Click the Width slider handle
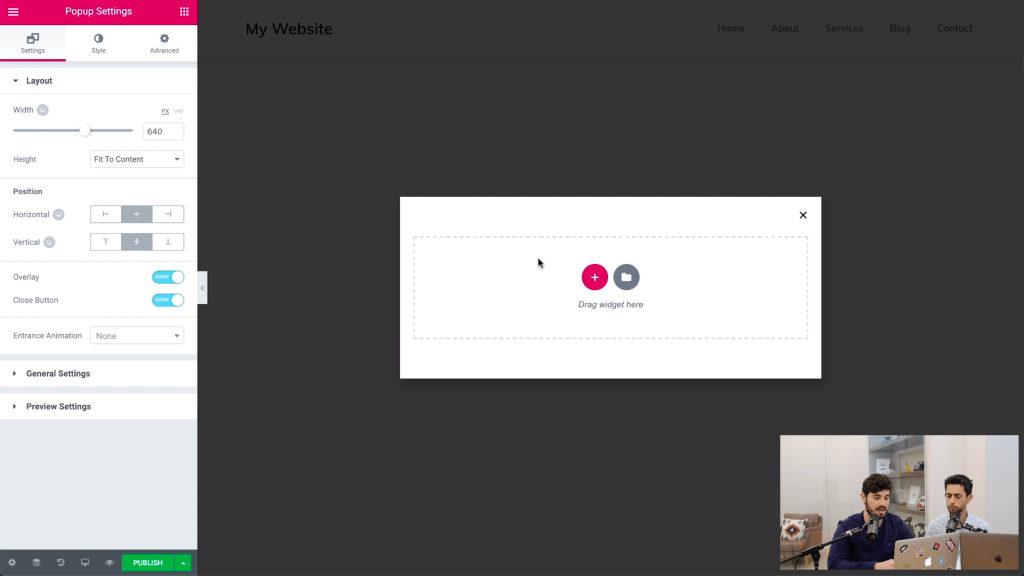Screen dimensions: 1024x576 click(x=85, y=131)
